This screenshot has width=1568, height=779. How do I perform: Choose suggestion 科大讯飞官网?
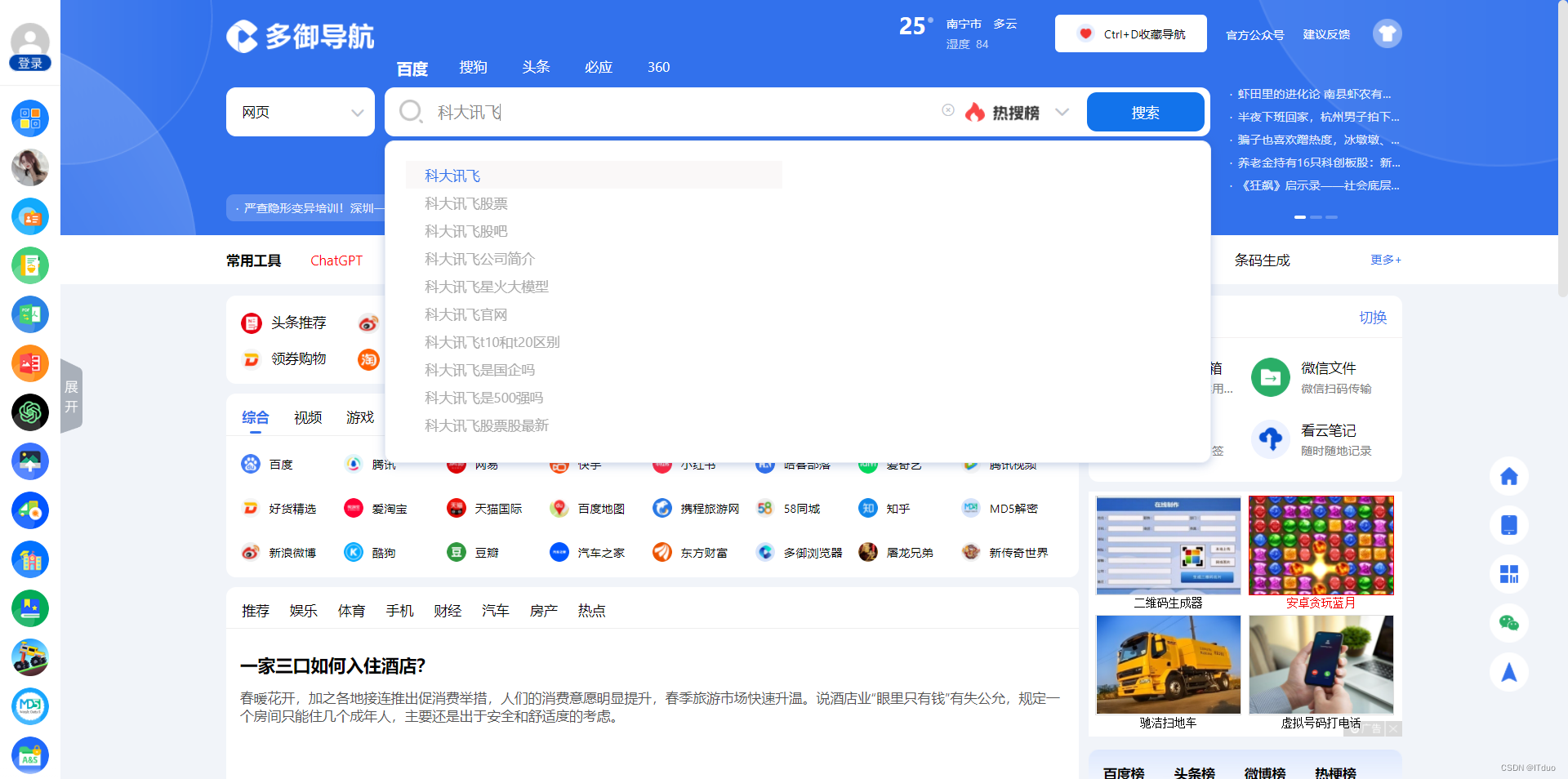point(466,314)
